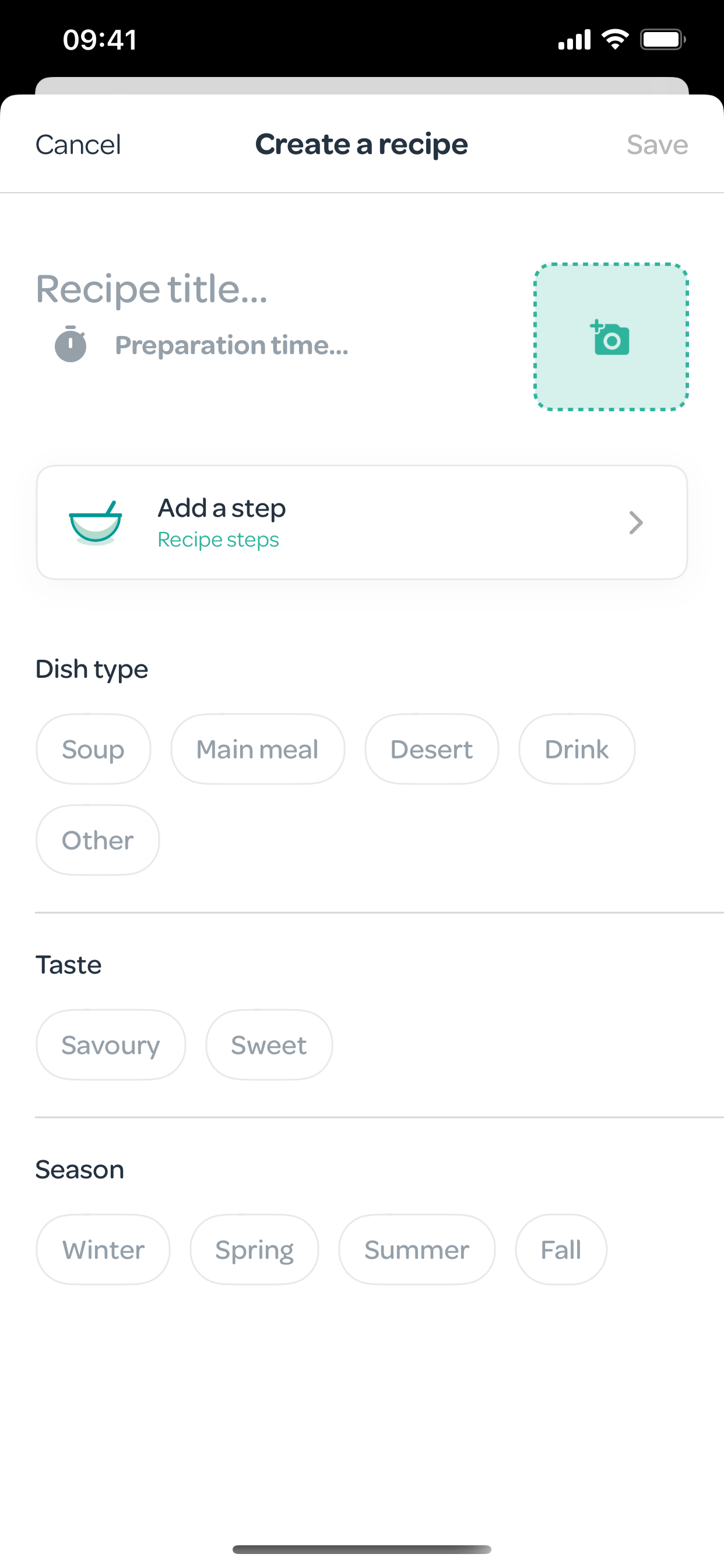Select Drink as dish type

pos(577,750)
